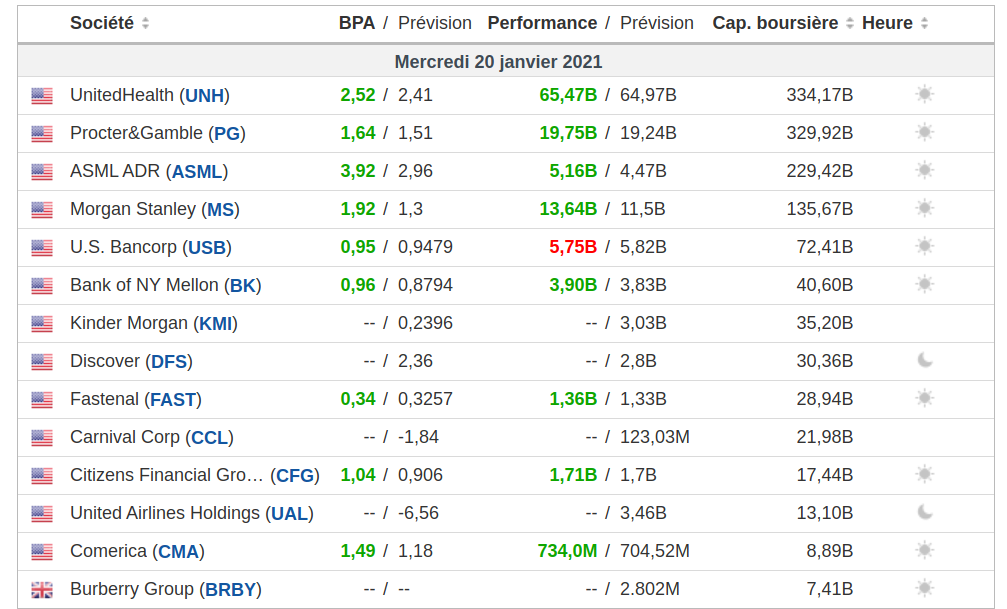This screenshot has width=1007, height=609.
Task: Click the Performance column header
Action: (542, 23)
